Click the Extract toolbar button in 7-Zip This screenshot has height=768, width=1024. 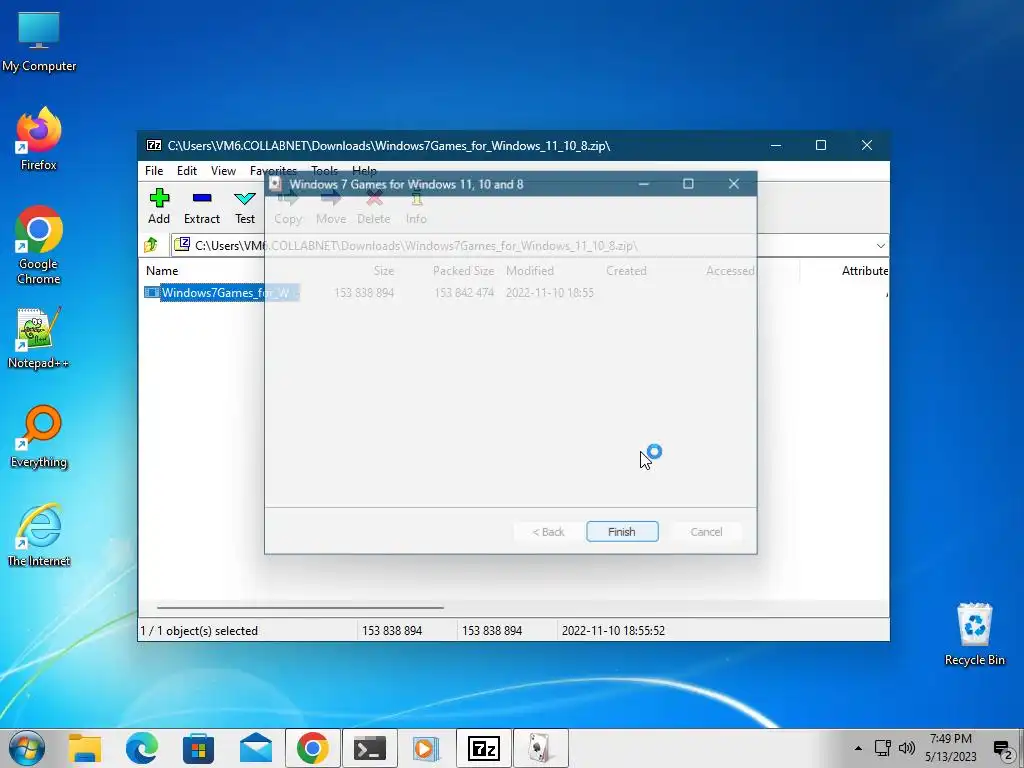202,206
